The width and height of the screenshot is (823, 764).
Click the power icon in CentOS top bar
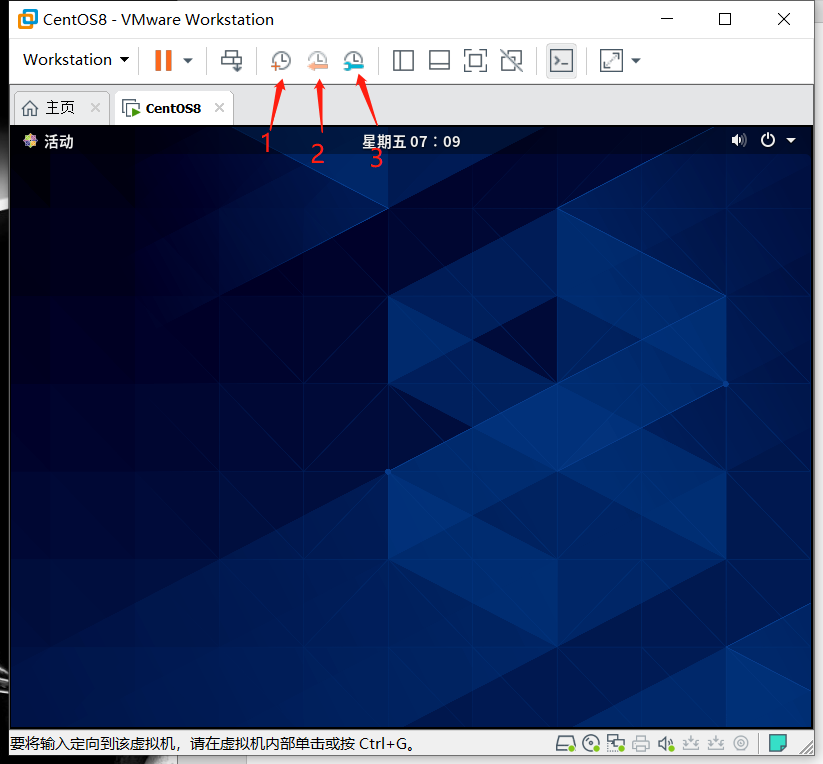(768, 140)
